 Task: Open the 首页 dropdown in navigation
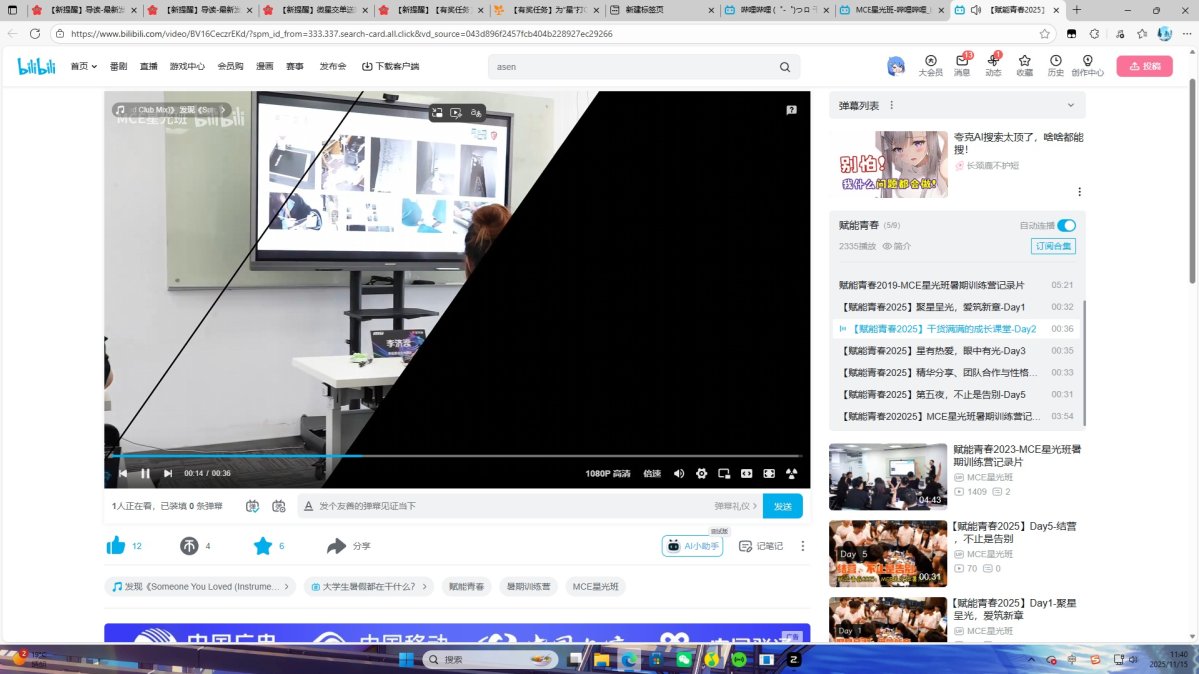[x=83, y=67]
